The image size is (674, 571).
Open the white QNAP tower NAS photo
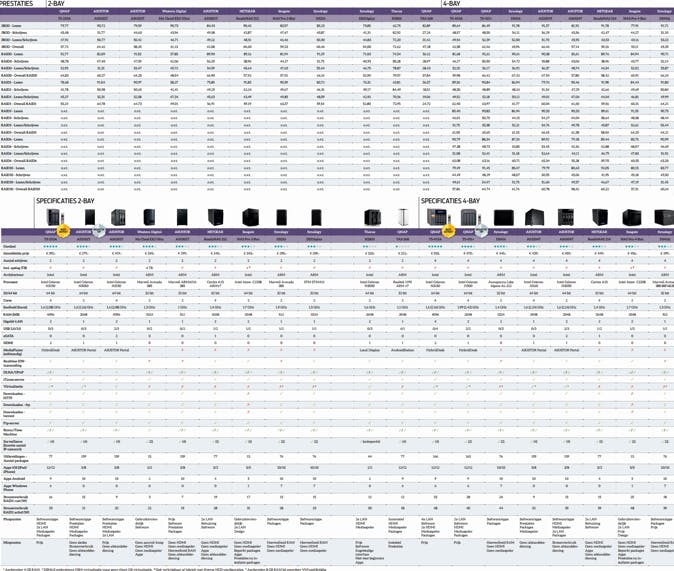tap(403, 217)
